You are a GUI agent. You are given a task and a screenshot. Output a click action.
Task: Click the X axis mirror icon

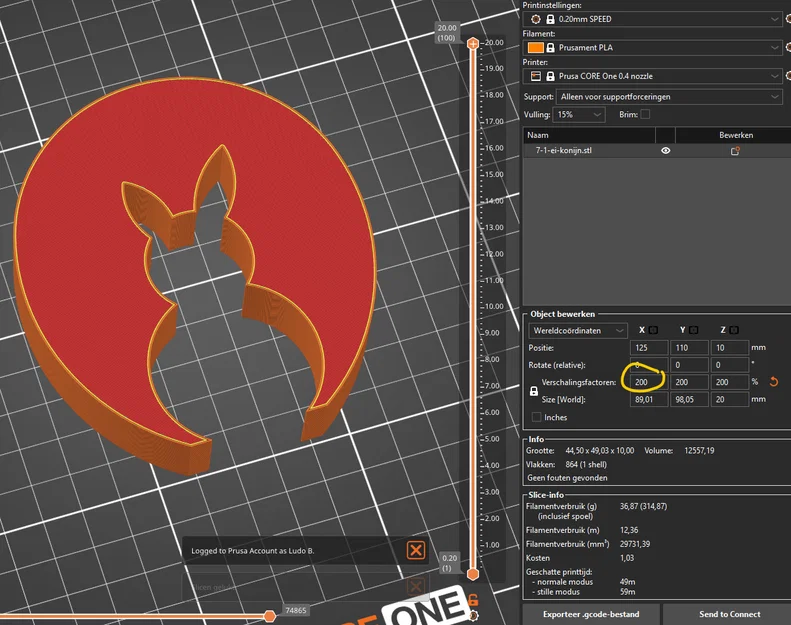coord(653,330)
